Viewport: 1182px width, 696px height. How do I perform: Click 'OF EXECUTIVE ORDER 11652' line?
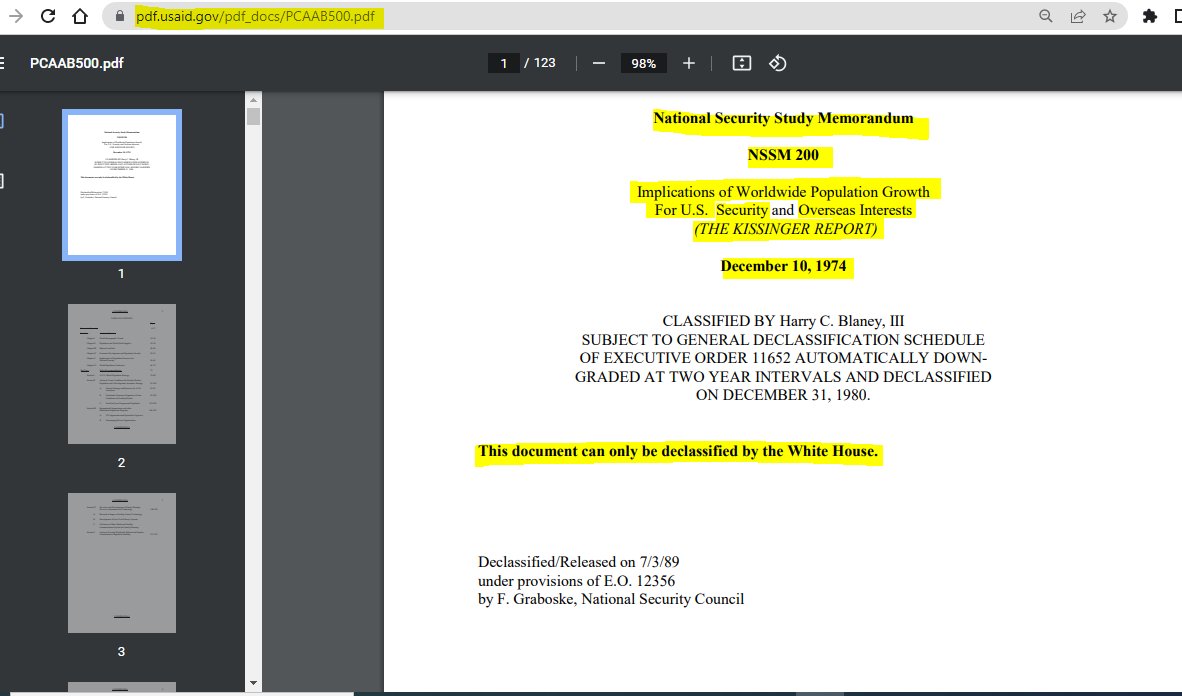(x=783, y=358)
